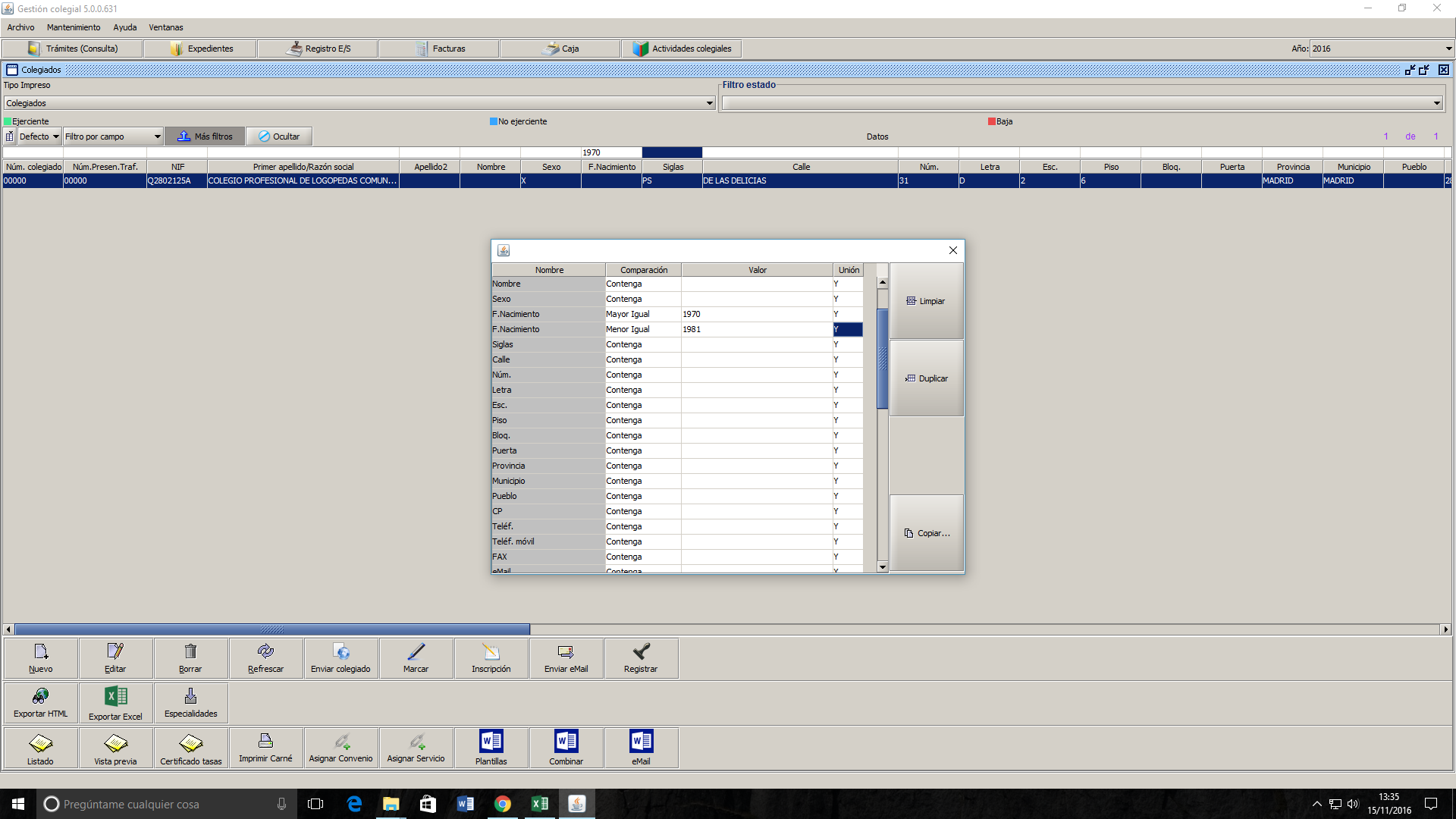
Task: Click the Refrescar icon button
Action: [x=265, y=651]
